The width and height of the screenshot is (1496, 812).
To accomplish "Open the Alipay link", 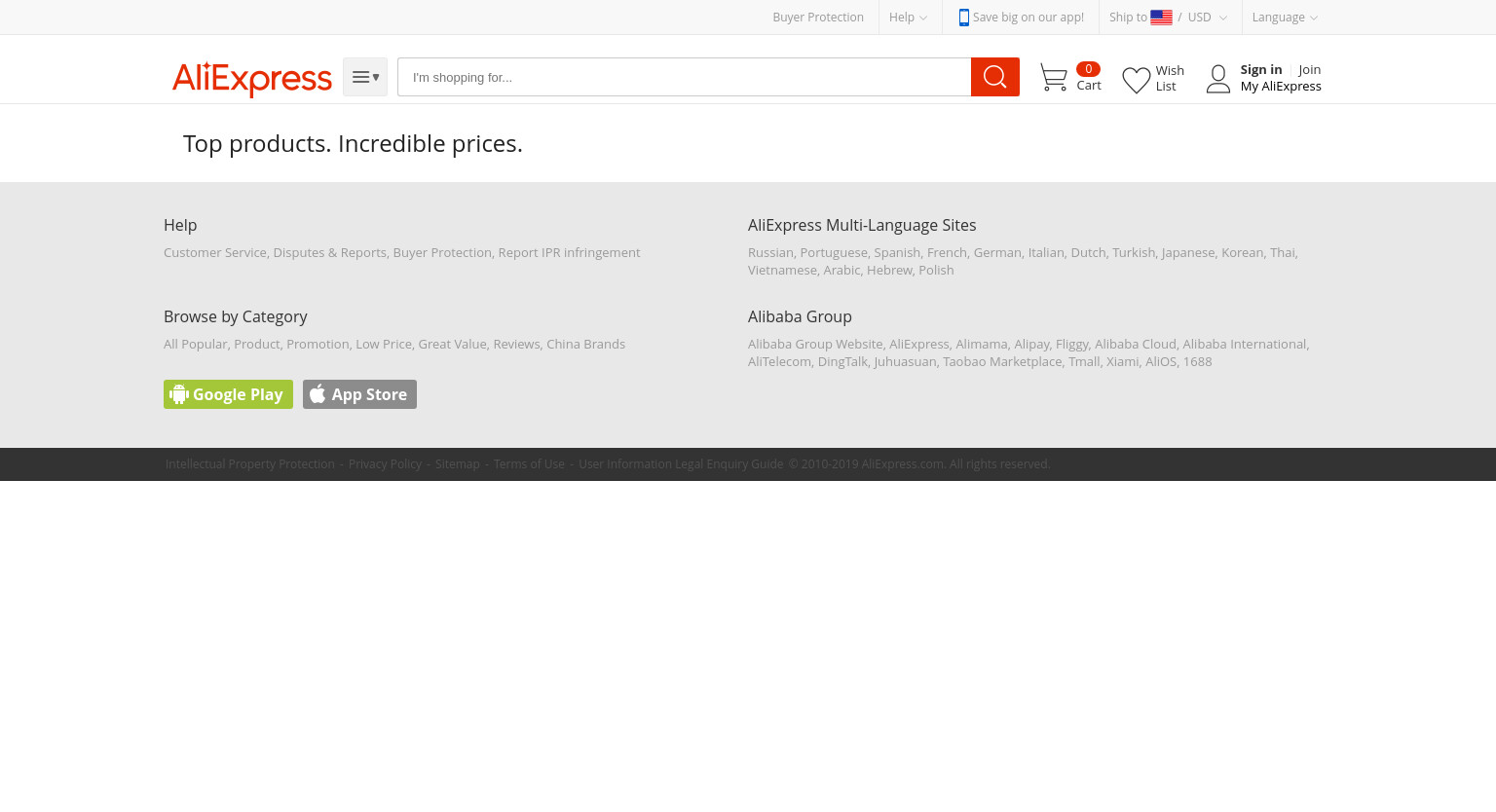I will click(x=1031, y=344).
